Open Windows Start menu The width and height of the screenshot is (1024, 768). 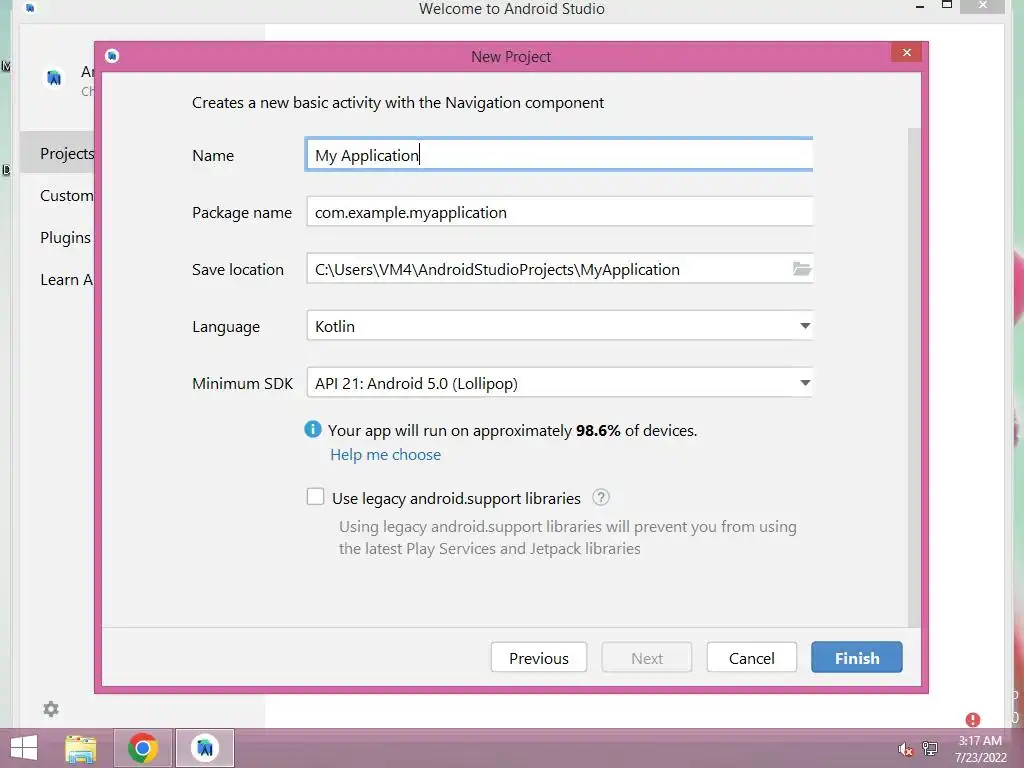tap(24, 748)
